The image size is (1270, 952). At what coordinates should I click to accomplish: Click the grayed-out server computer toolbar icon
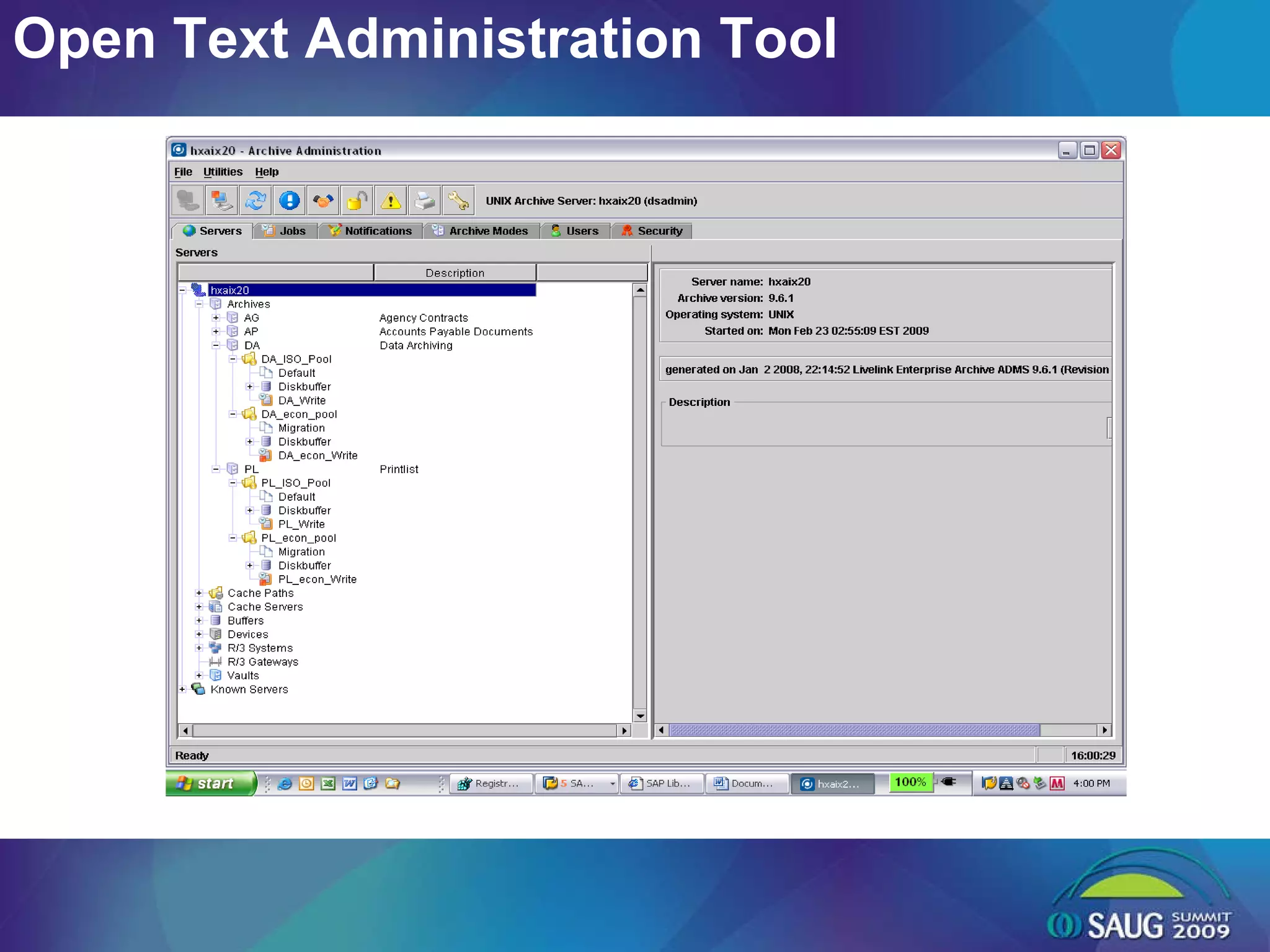pyautogui.click(x=187, y=201)
